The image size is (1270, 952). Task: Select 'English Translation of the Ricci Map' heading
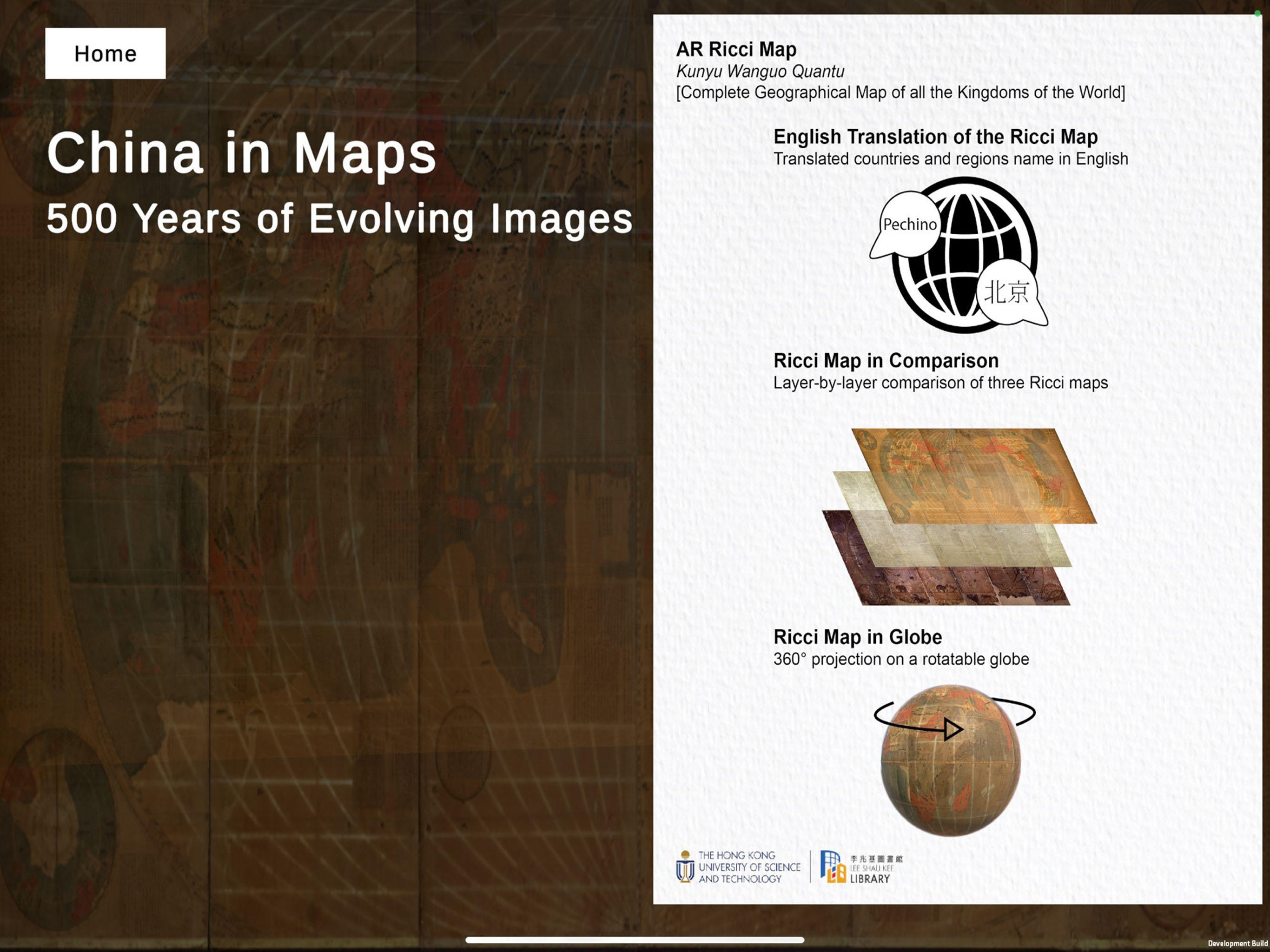(x=935, y=137)
